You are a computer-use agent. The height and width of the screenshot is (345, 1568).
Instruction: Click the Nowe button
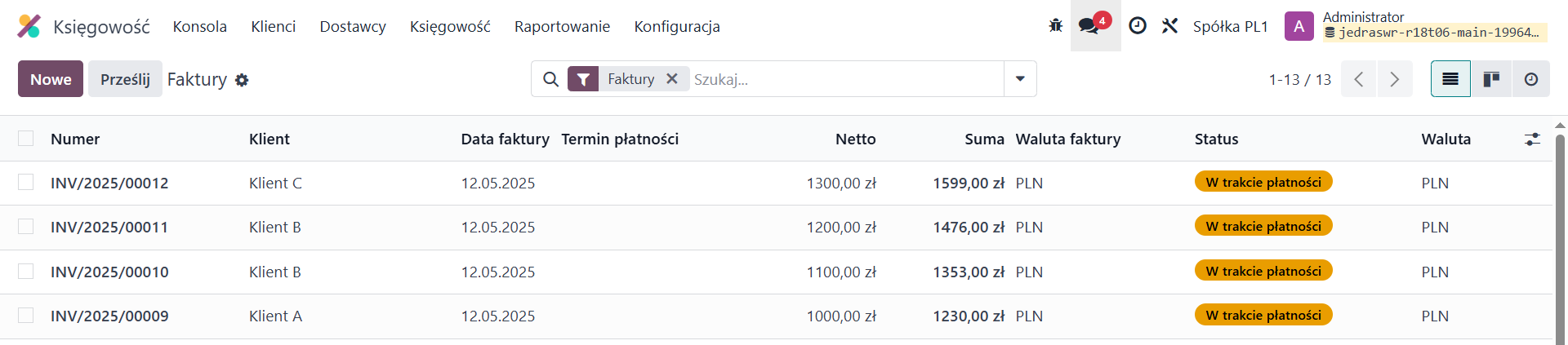(51, 79)
